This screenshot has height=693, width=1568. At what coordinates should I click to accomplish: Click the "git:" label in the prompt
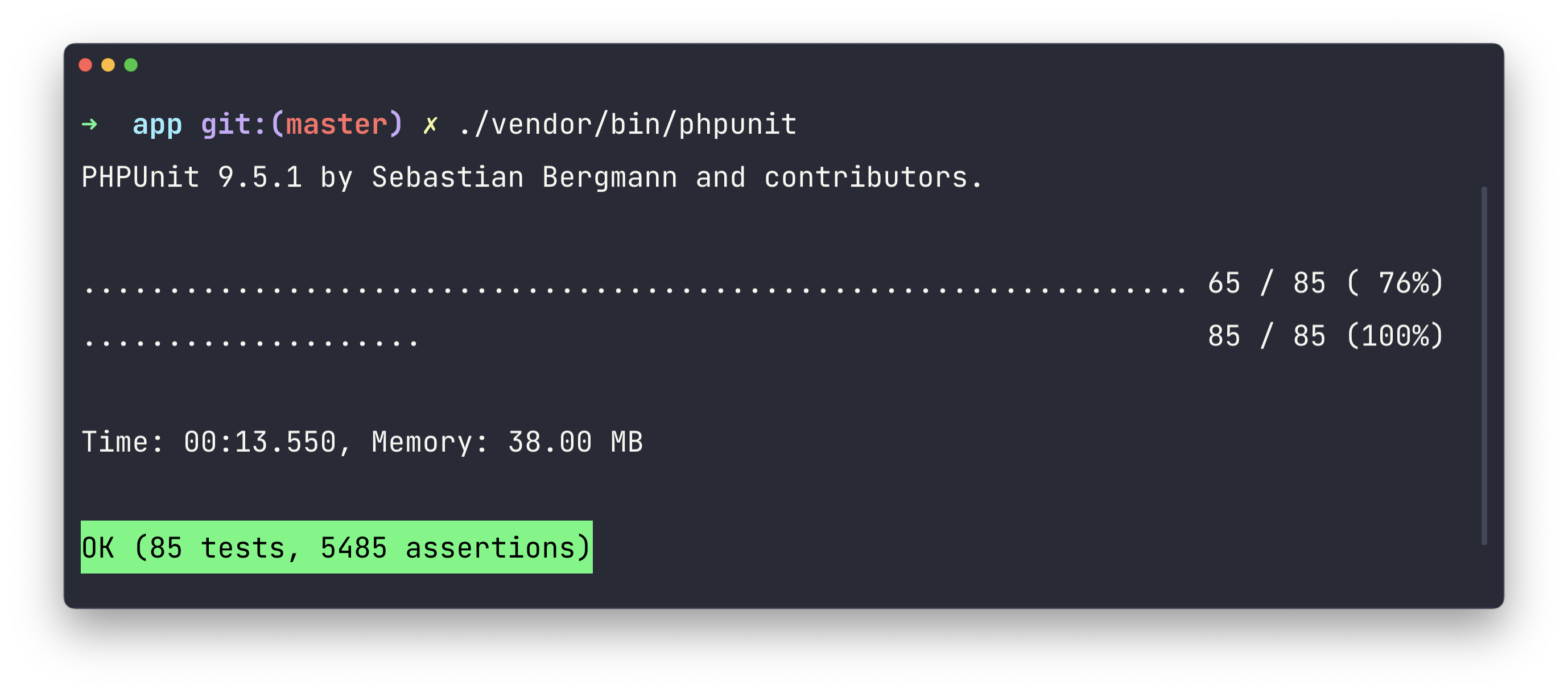pos(233,125)
